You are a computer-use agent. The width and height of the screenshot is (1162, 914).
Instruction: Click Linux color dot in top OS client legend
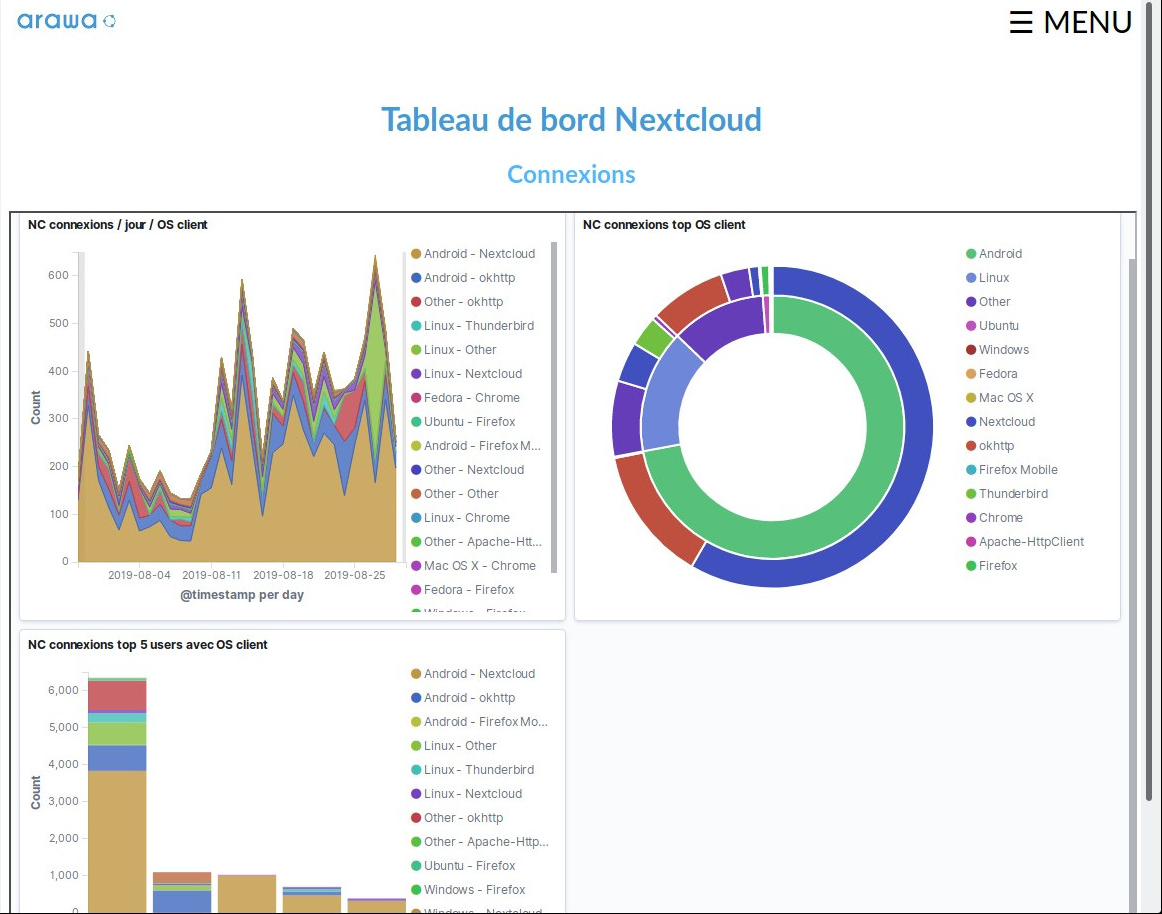coord(971,278)
